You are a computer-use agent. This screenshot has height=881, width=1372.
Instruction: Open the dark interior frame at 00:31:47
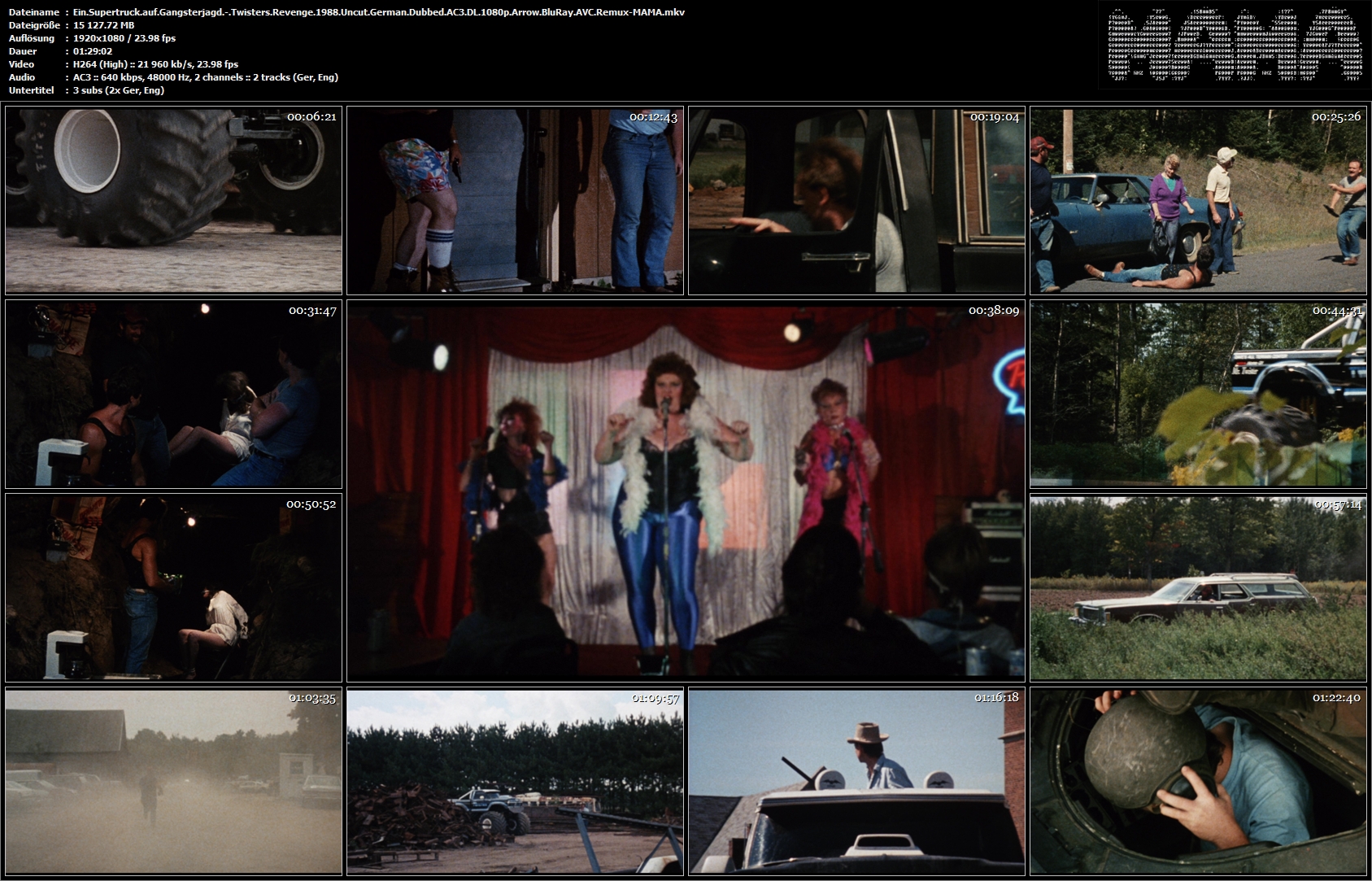coord(173,395)
